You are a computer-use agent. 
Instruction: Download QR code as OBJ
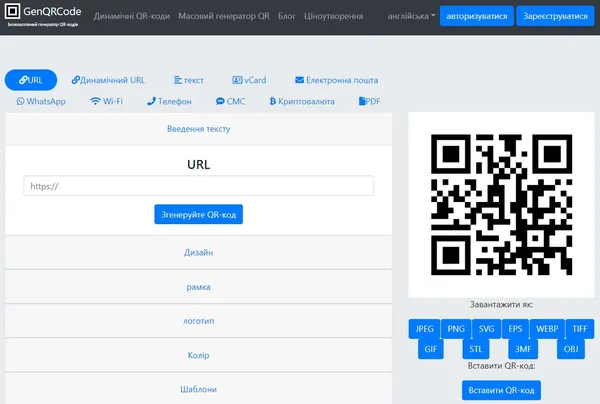pyautogui.click(x=571, y=349)
